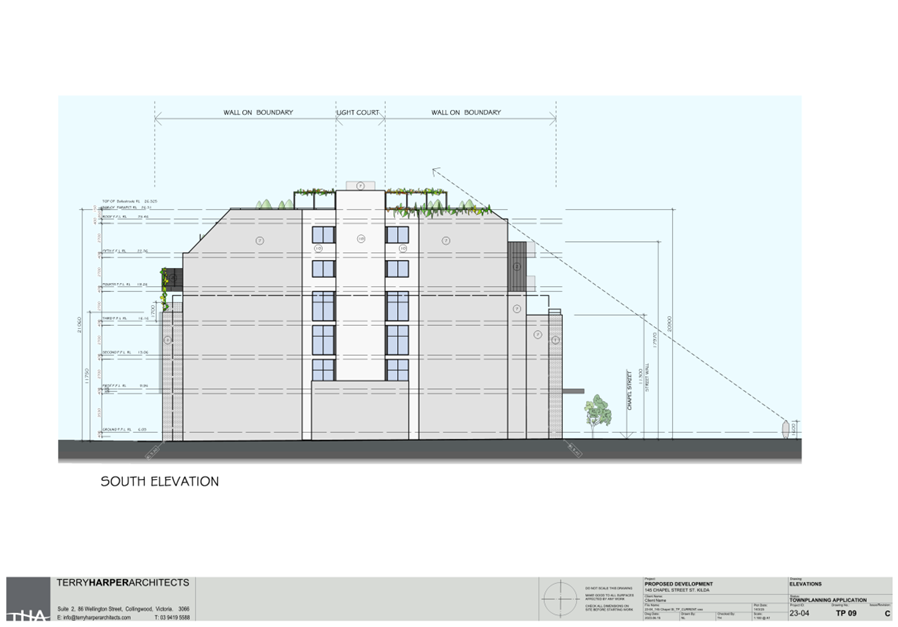Click the TERRYHARPERARCHITECTS firm name

tap(124, 583)
